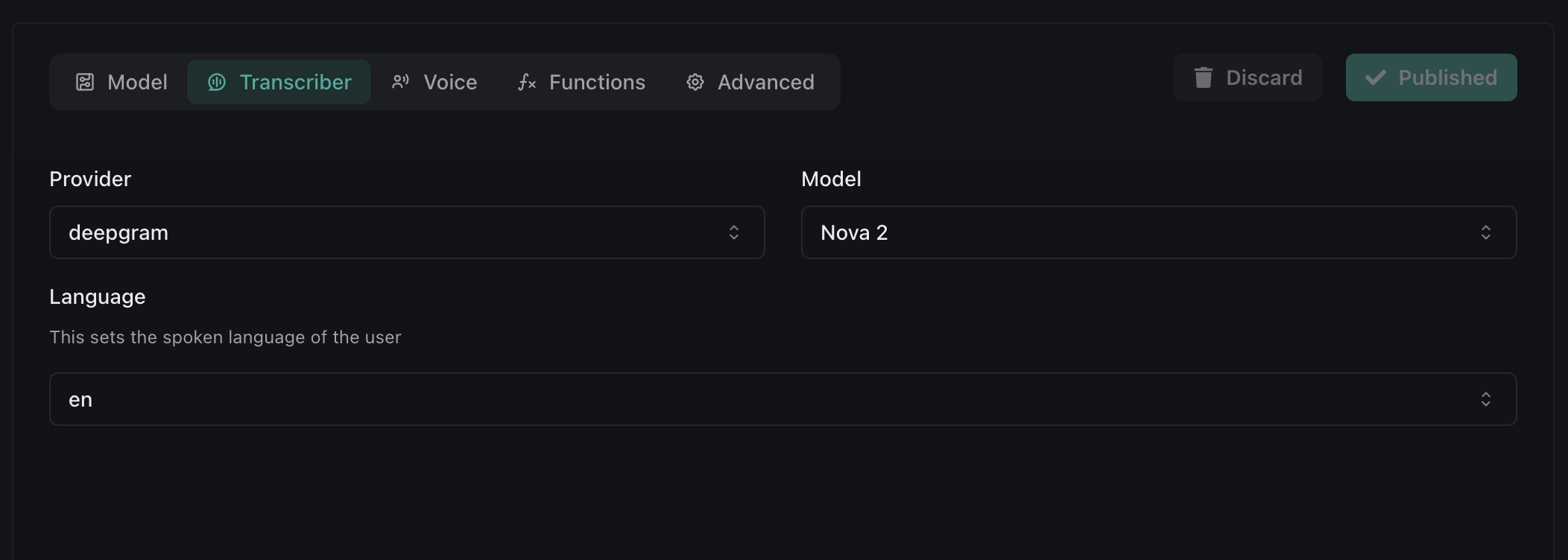Go to the Functions tab
The width and height of the screenshot is (1568, 560).
[597, 82]
